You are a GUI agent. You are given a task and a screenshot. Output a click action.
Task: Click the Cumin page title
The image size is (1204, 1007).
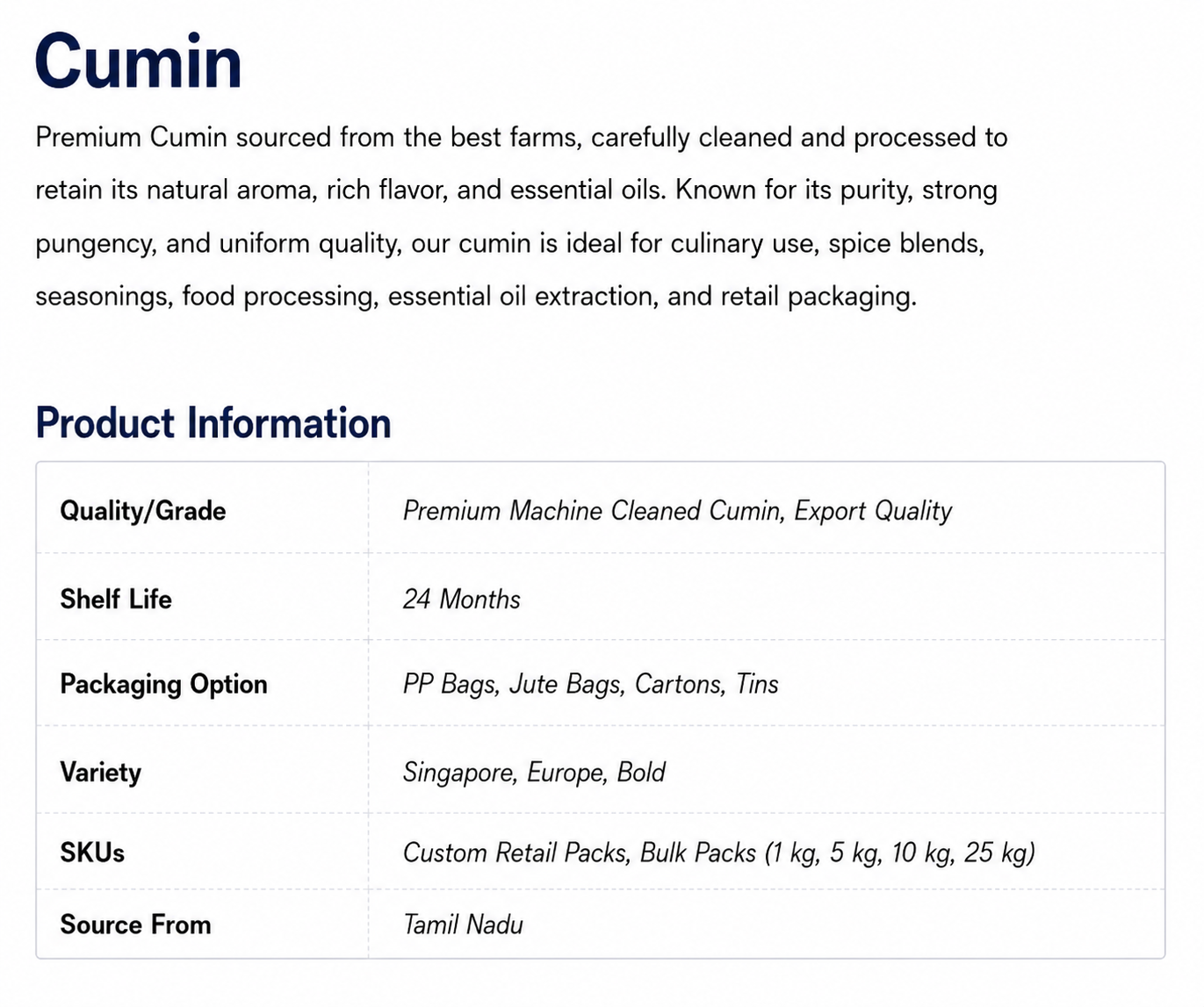pos(138,61)
